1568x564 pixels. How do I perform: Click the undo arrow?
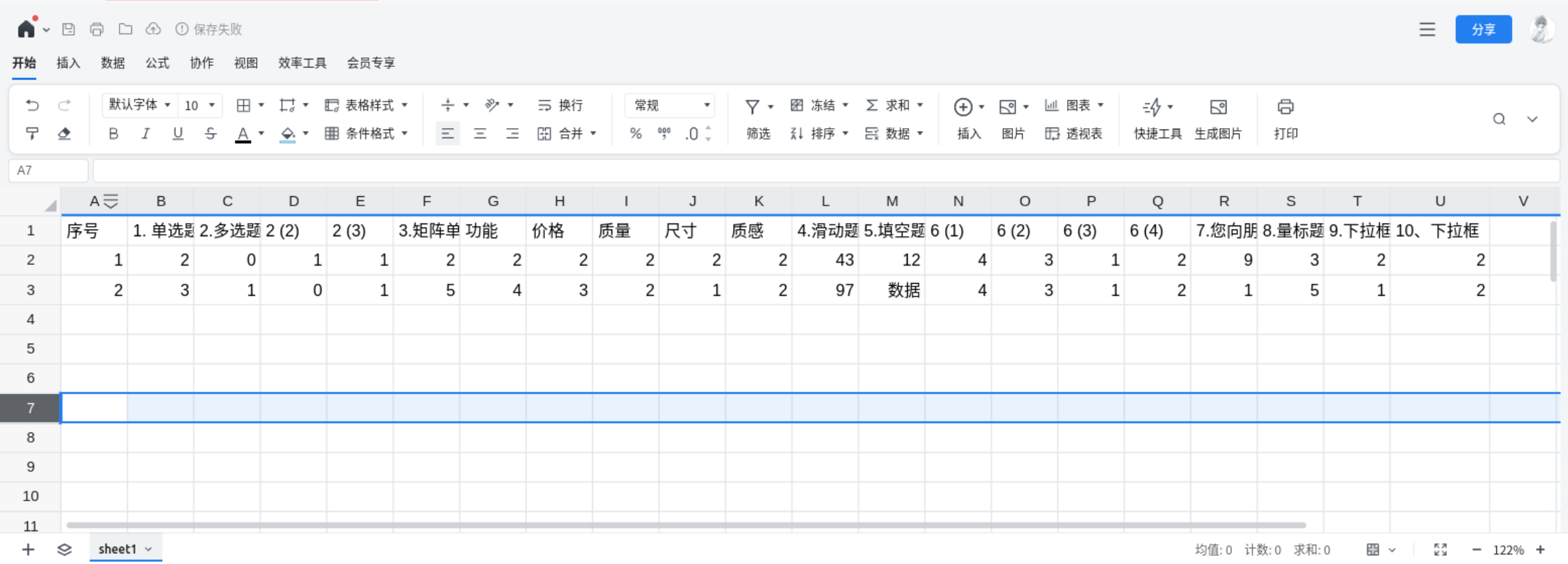pyautogui.click(x=32, y=105)
